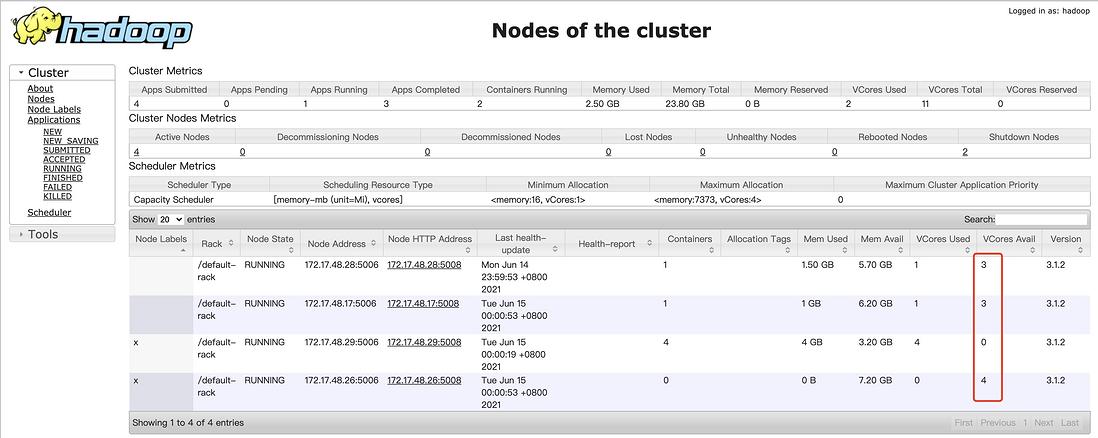Sort by Node Address column
The height and width of the screenshot is (438, 1098).
pos(342,242)
